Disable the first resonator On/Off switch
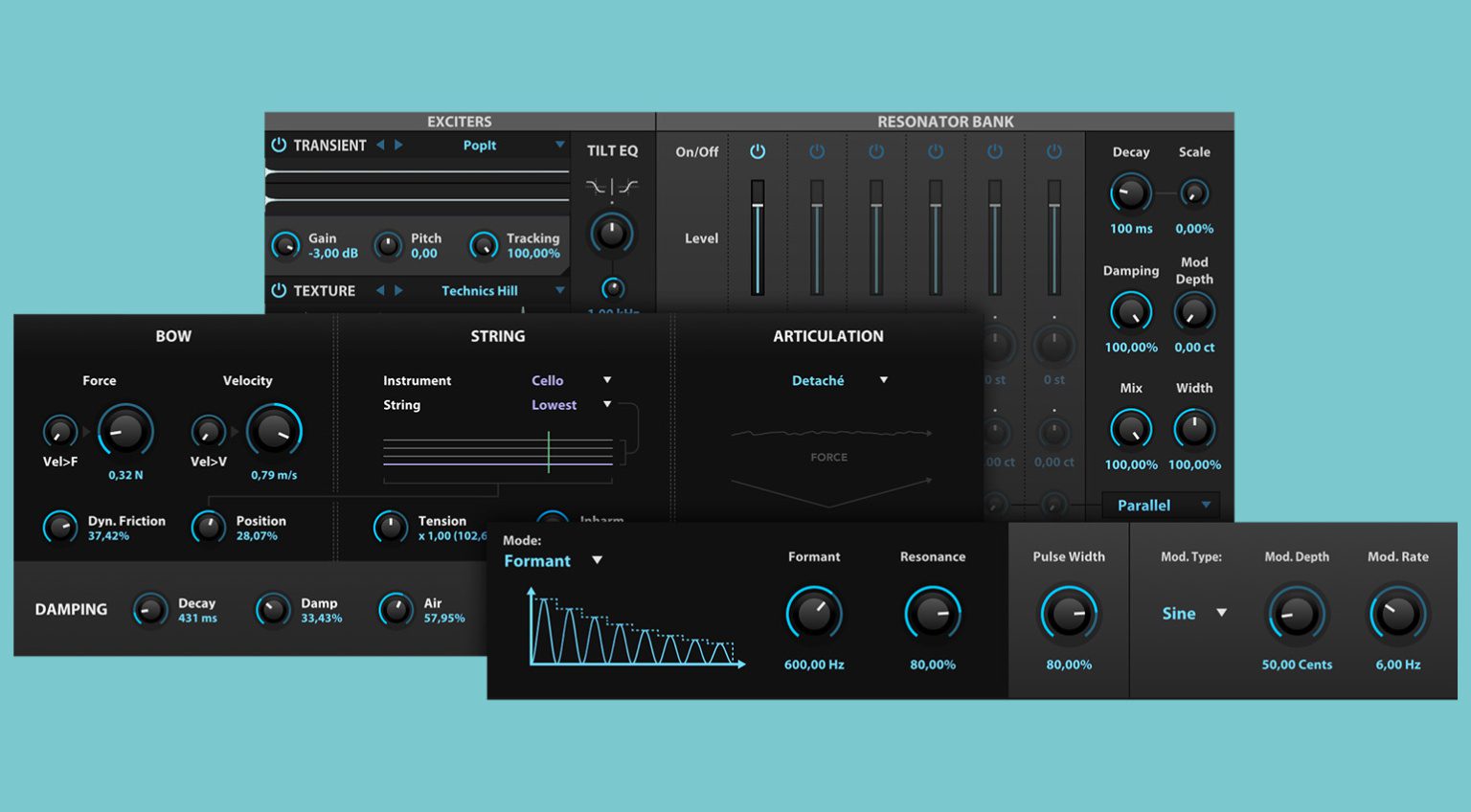Image resolution: width=1471 pixels, height=812 pixels. click(x=757, y=151)
